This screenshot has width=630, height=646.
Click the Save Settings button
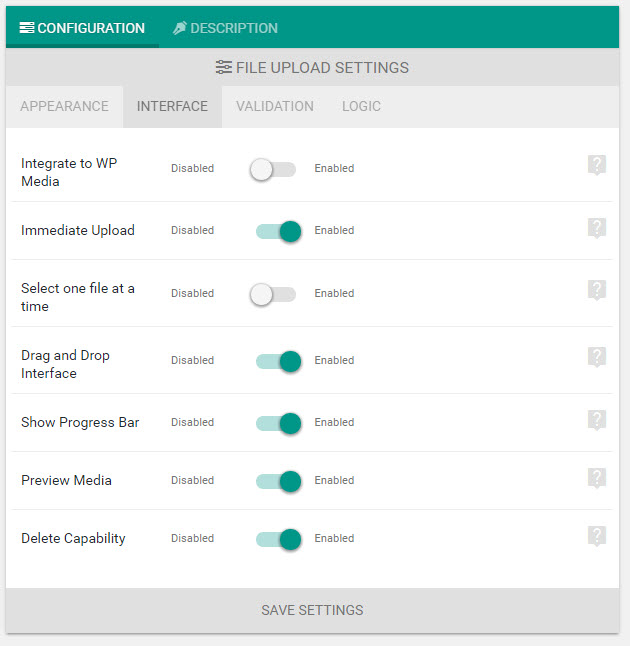tap(312, 610)
